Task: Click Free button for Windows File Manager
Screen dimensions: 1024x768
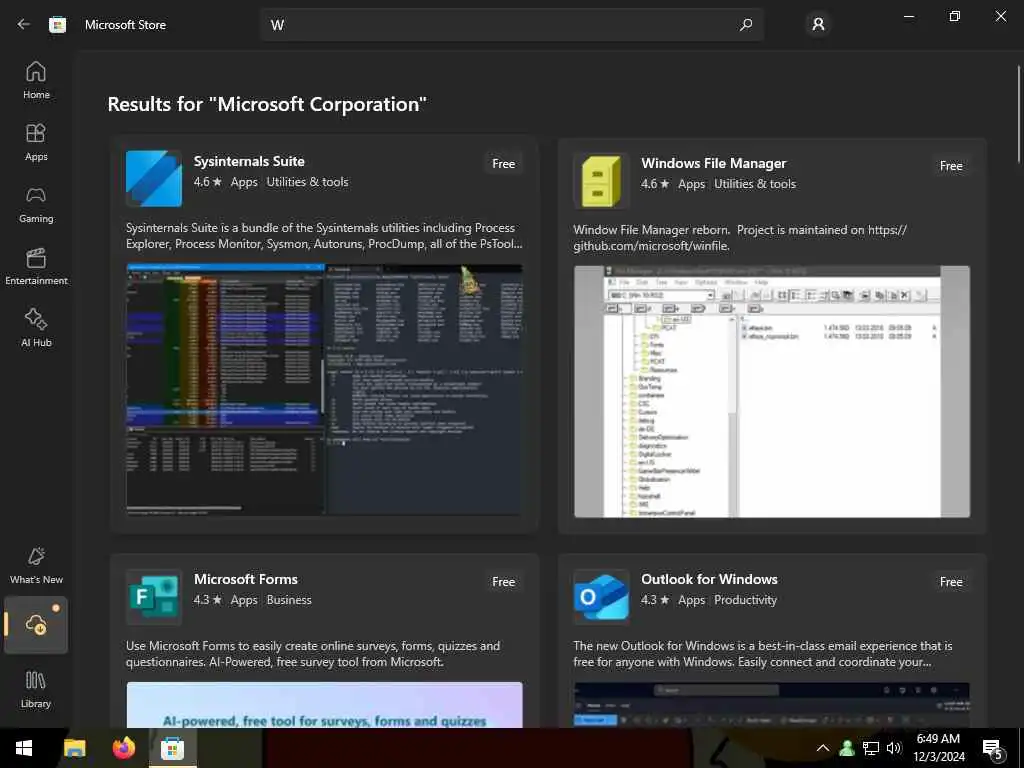Action: tap(951, 166)
